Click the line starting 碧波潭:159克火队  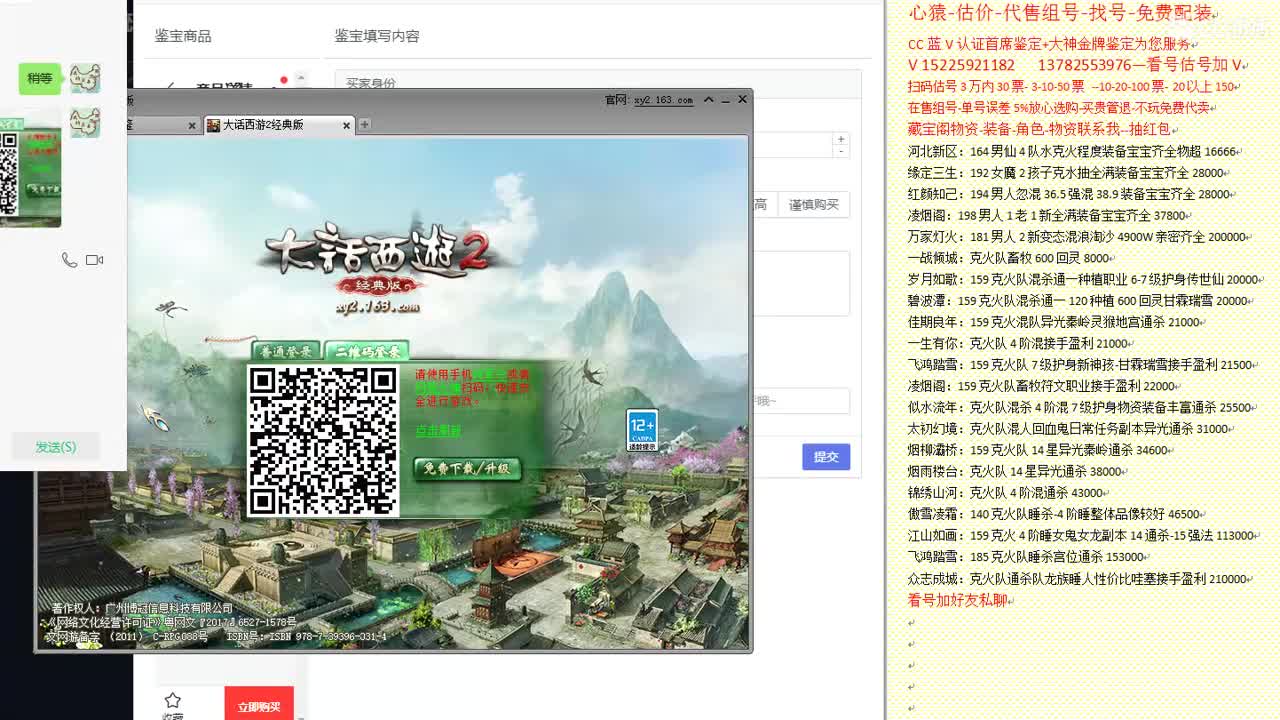click(x=1078, y=301)
